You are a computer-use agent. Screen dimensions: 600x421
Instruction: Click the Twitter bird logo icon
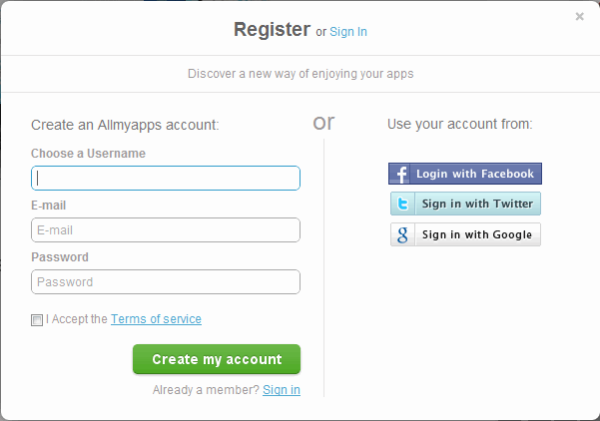[x=402, y=204]
